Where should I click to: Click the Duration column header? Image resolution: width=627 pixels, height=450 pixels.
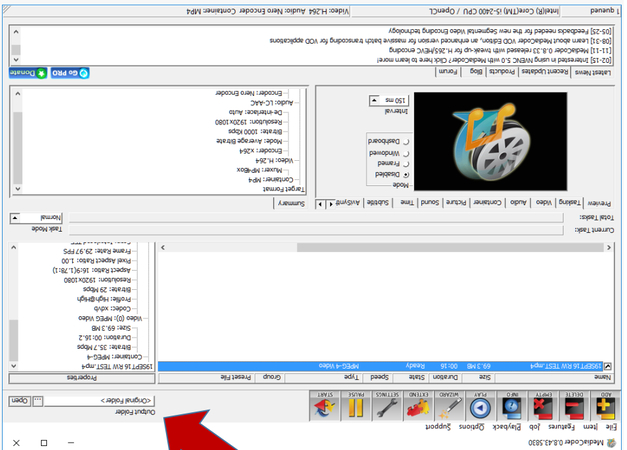pyautogui.click(x=444, y=378)
